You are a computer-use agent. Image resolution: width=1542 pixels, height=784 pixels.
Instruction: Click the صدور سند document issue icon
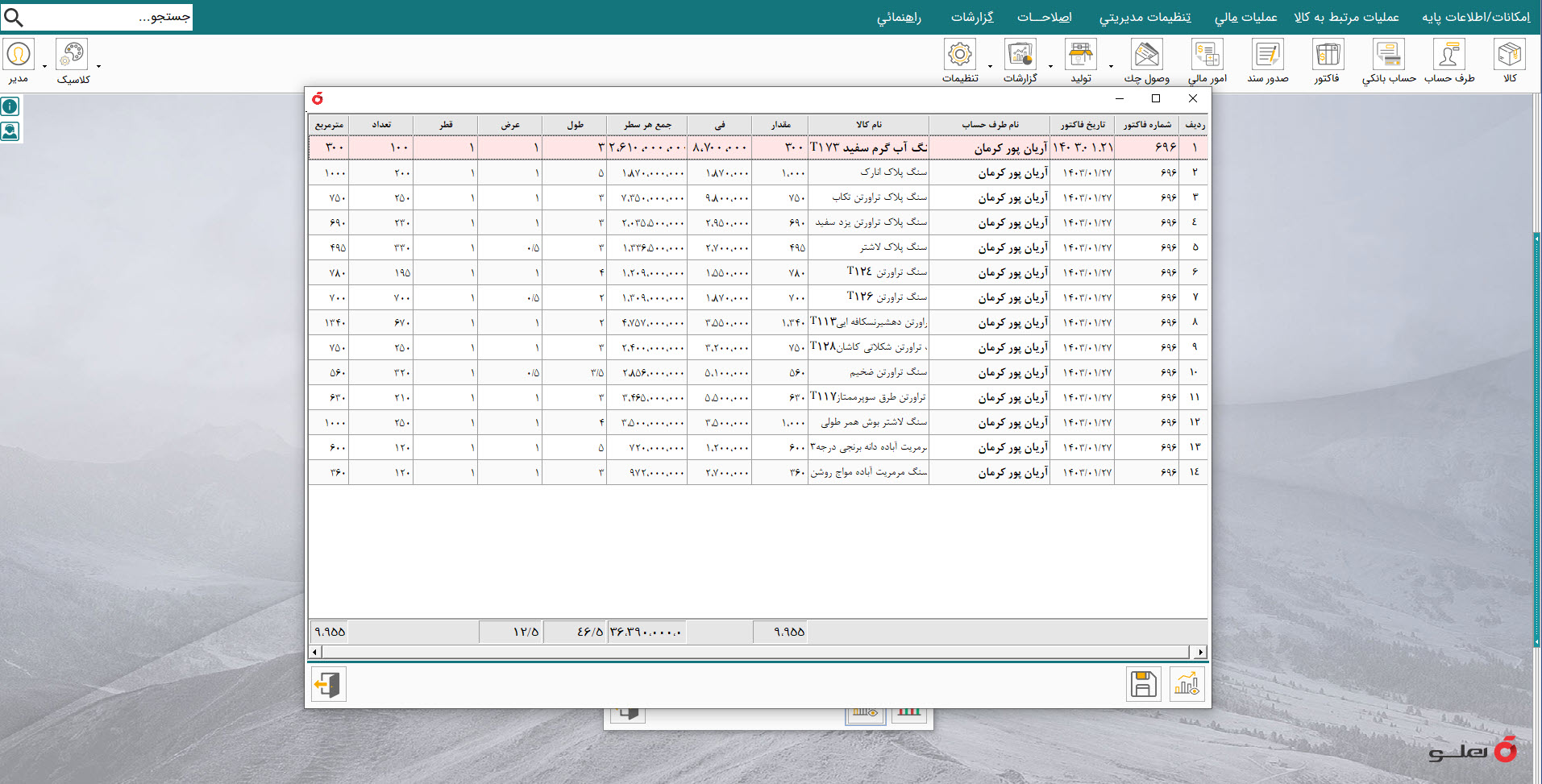click(x=1267, y=56)
